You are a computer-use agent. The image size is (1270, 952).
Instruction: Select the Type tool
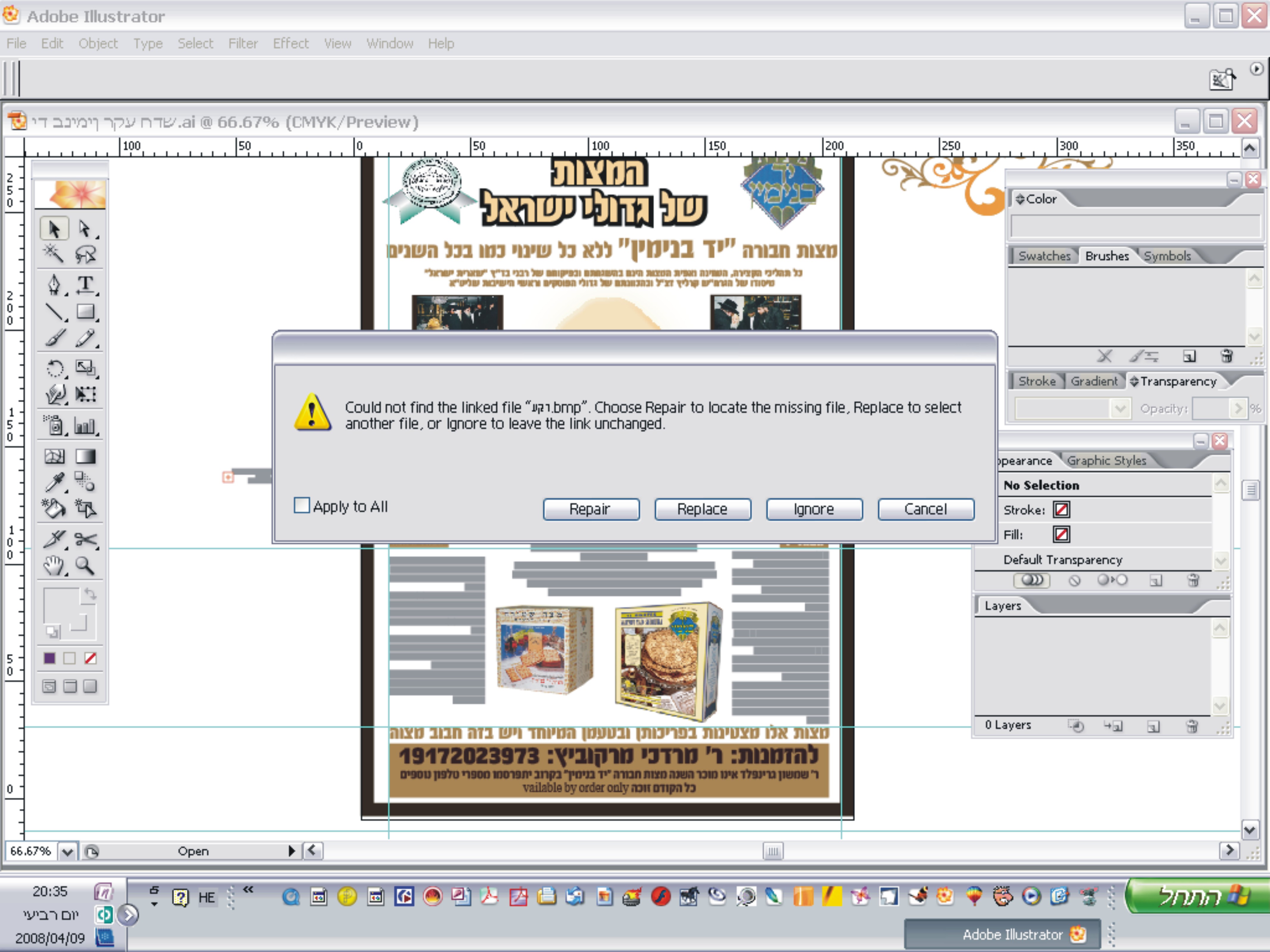click(x=85, y=284)
